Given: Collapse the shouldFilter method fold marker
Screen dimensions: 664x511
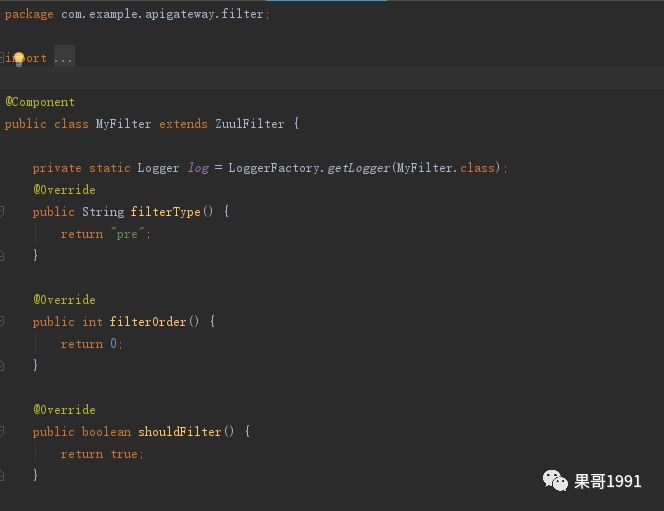Looking at the screenshot, I should [2, 431].
